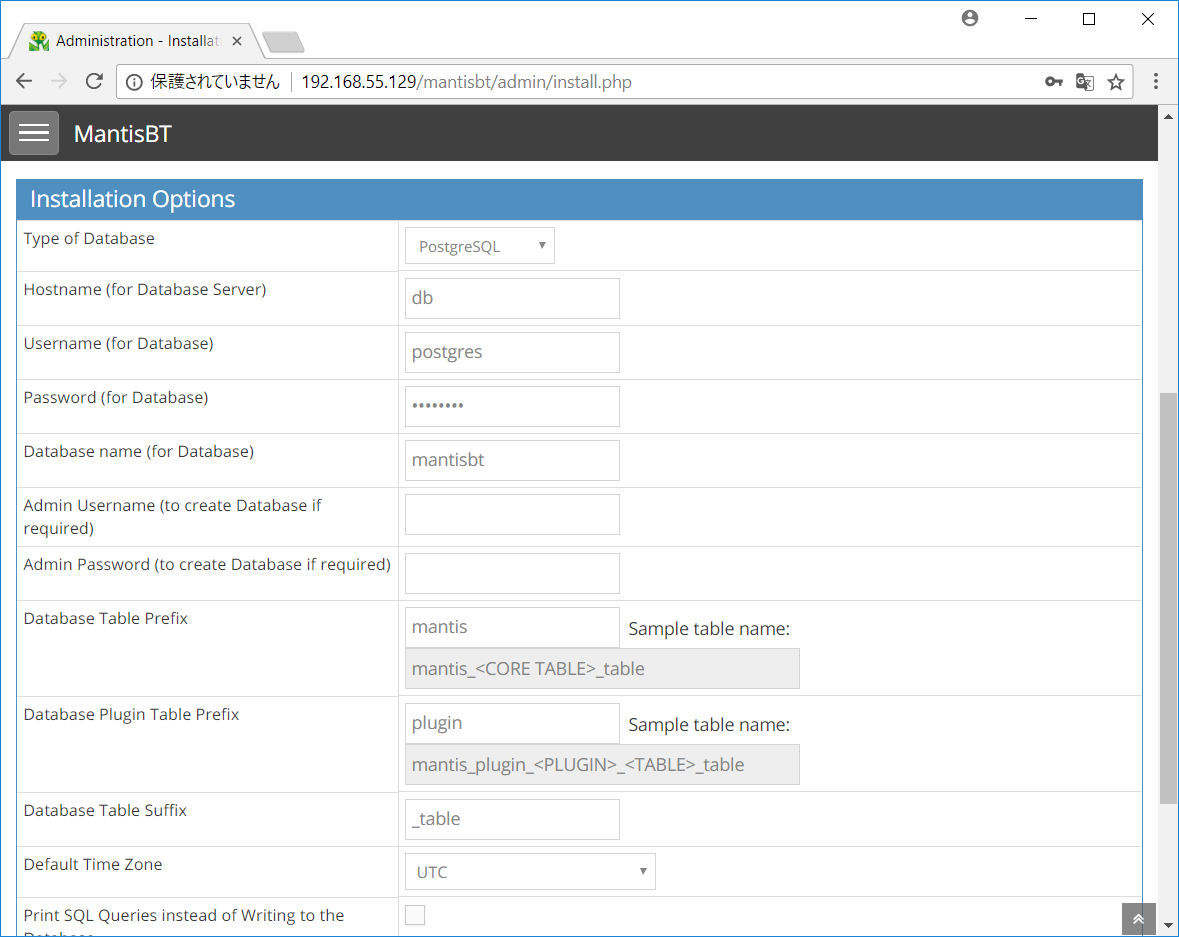Image resolution: width=1179 pixels, height=937 pixels.
Task: Reload the install.php page
Action: pos(94,81)
